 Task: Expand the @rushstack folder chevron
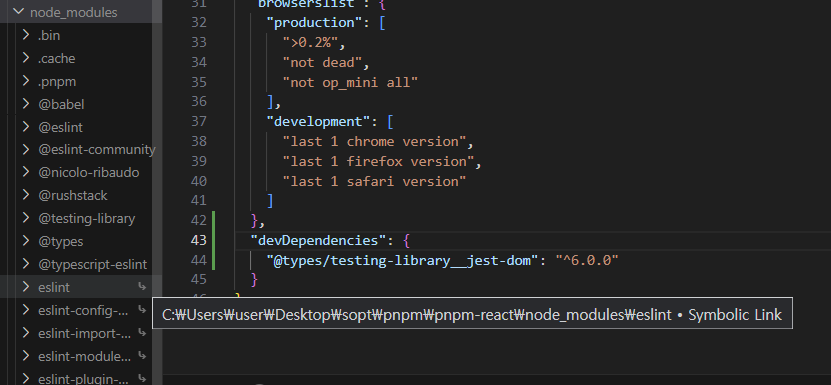(x=26, y=195)
